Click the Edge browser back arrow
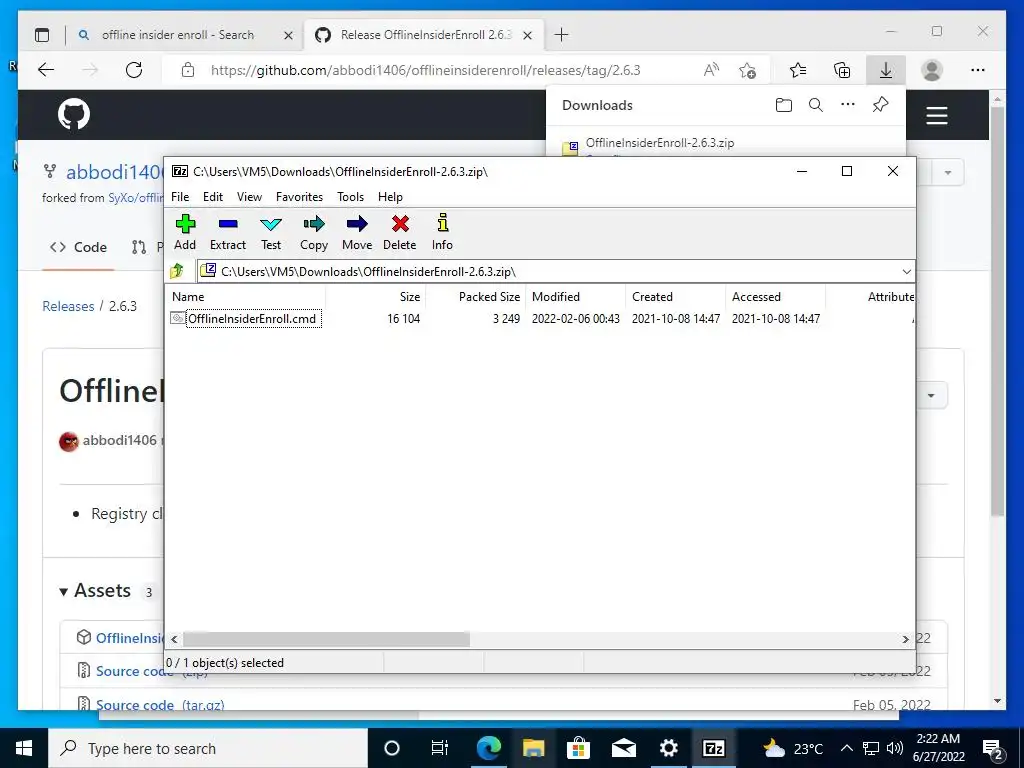Screen dimensions: 1024x768 46,70
